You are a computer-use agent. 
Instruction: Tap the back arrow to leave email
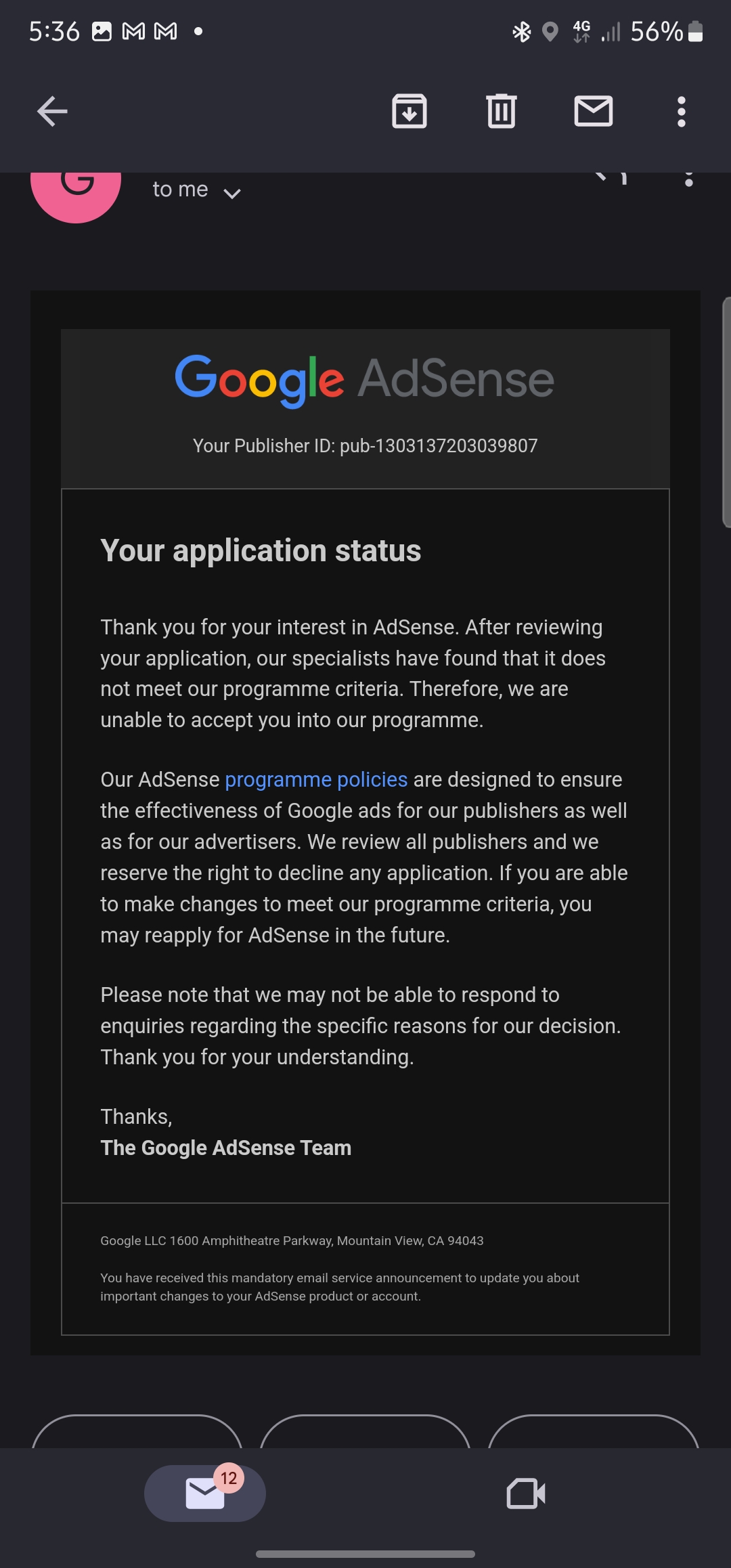click(52, 112)
